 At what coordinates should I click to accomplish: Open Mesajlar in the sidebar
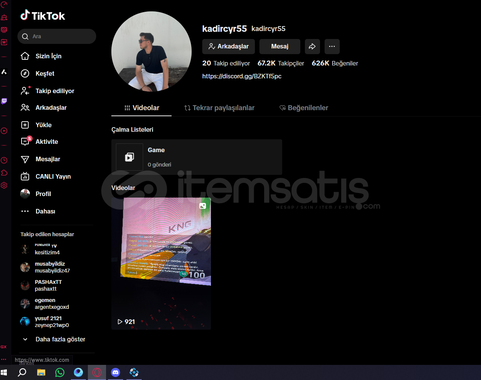pos(48,159)
